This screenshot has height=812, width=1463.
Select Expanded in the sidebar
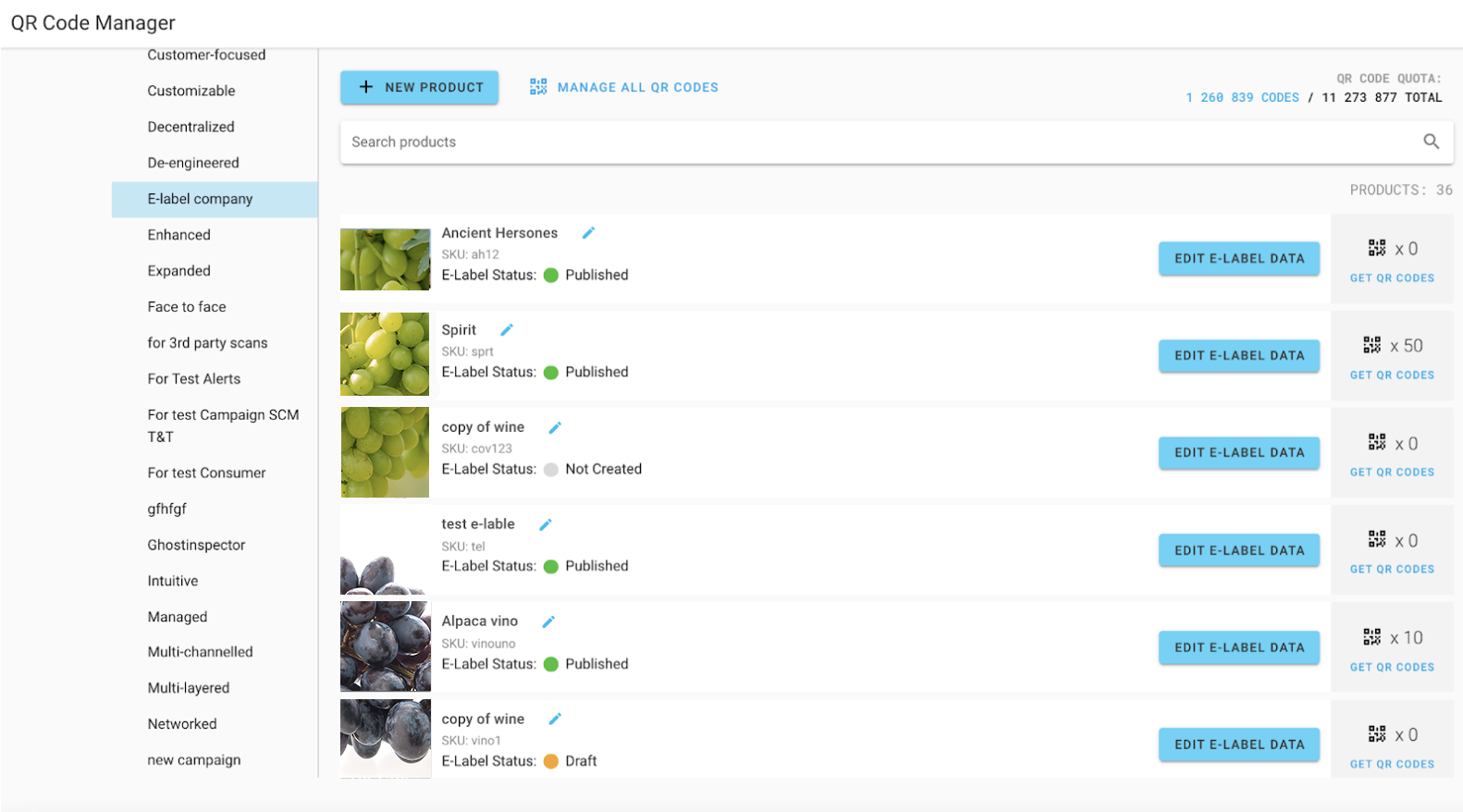tap(178, 271)
